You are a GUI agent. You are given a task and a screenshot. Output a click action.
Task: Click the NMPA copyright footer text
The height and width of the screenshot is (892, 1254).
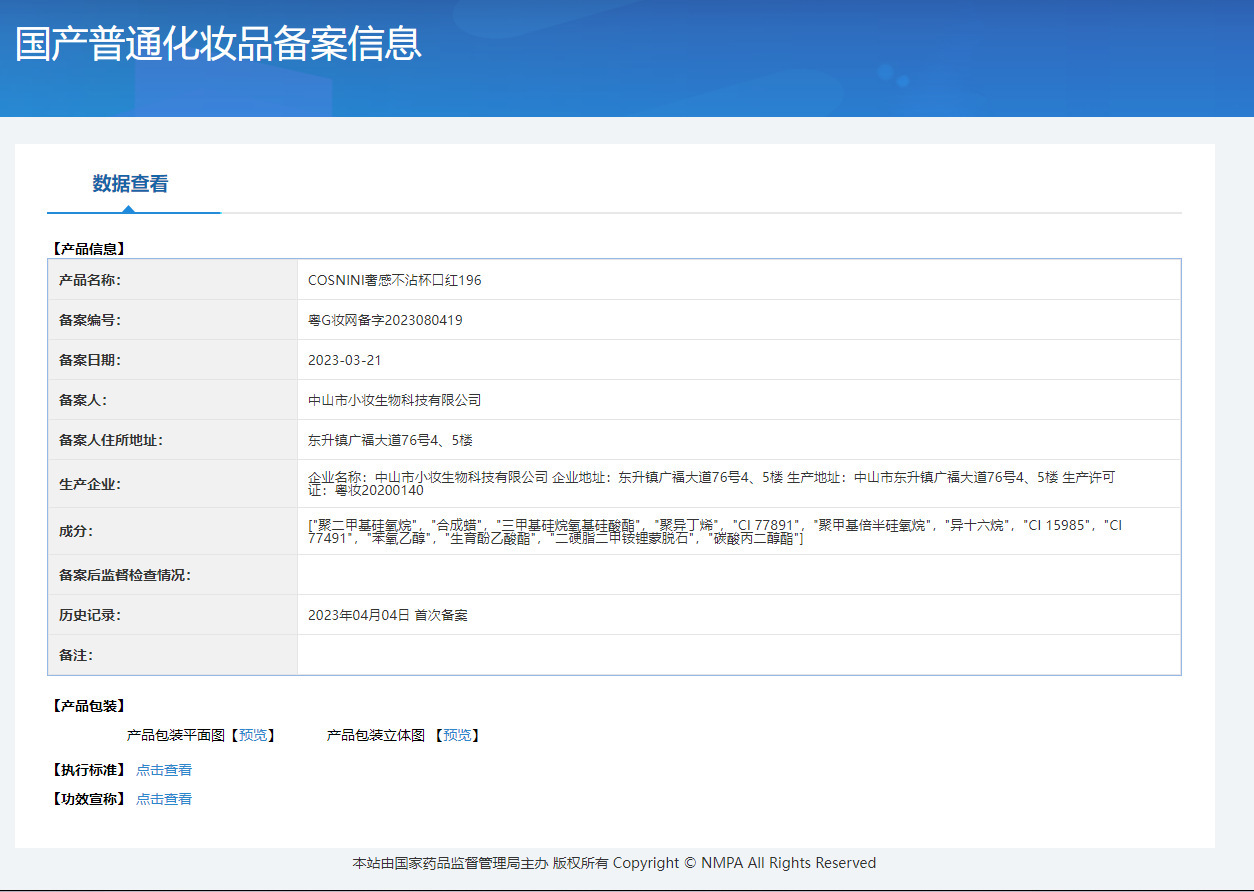pyautogui.click(x=614, y=863)
